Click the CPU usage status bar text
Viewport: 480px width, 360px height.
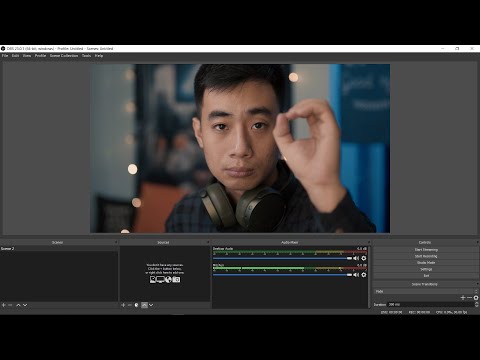pyautogui.click(x=451, y=312)
